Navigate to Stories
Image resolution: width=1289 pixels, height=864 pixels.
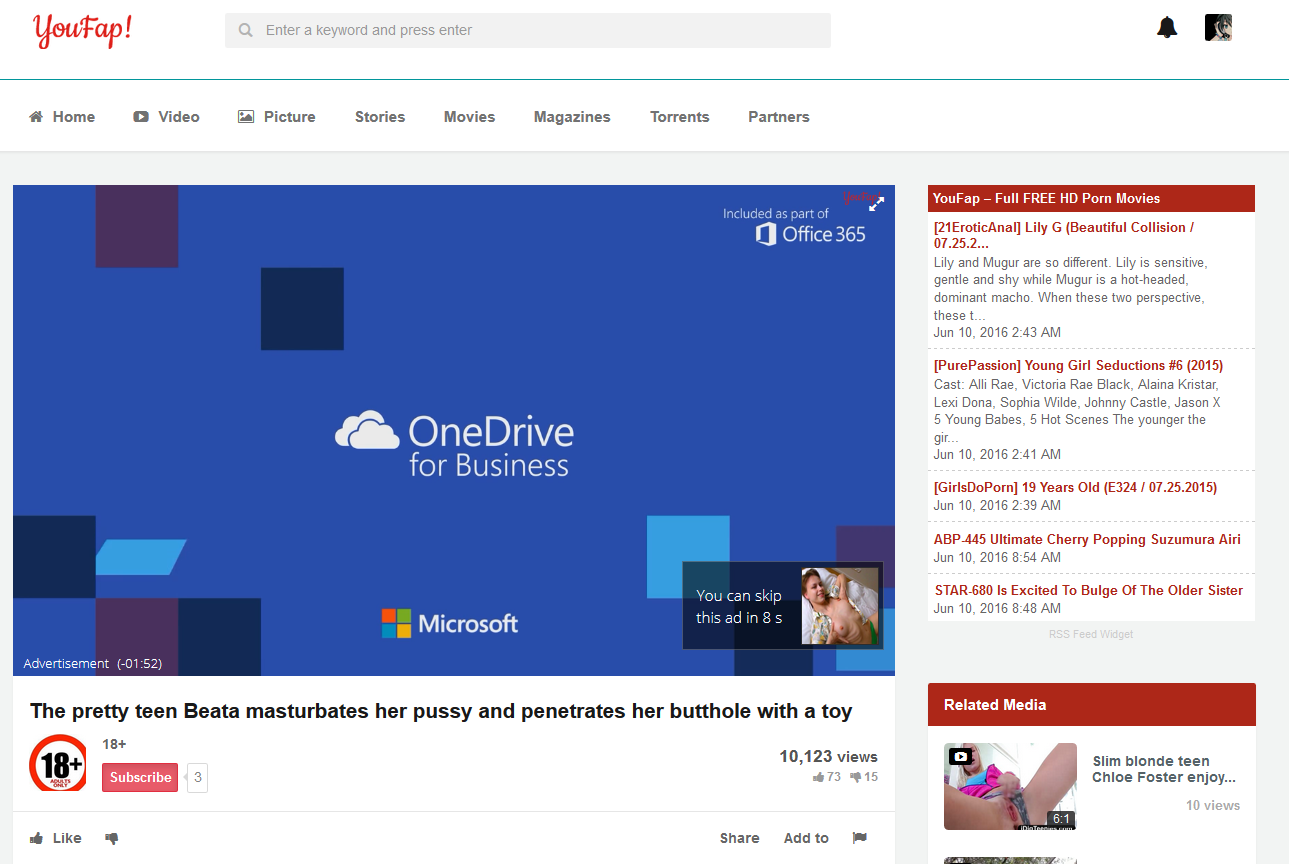[x=380, y=117]
